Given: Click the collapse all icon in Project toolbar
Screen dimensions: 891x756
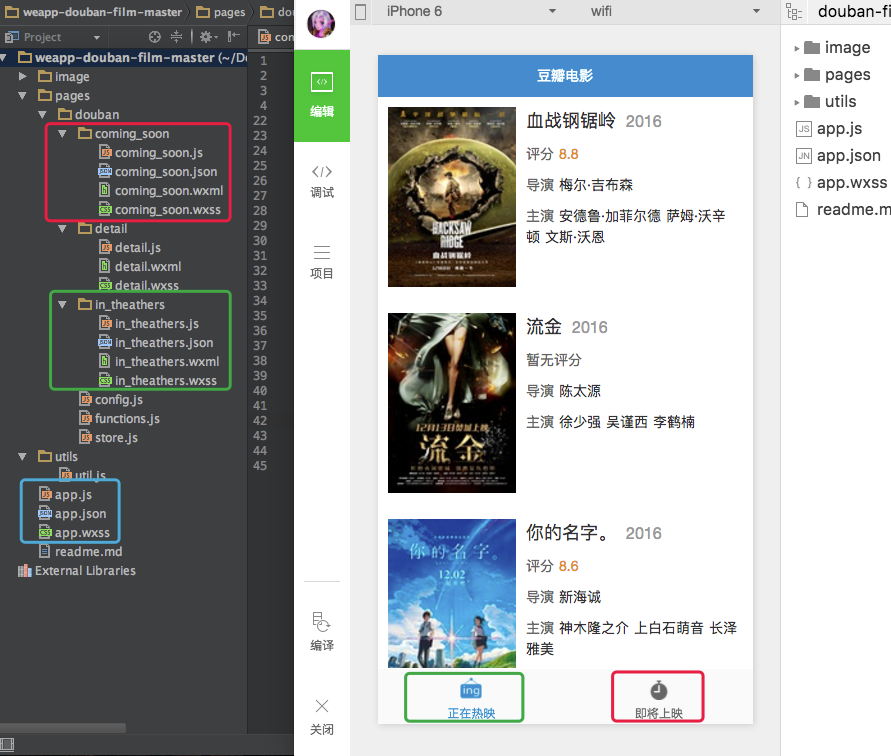Looking at the screenshot, I should [177, 37].
